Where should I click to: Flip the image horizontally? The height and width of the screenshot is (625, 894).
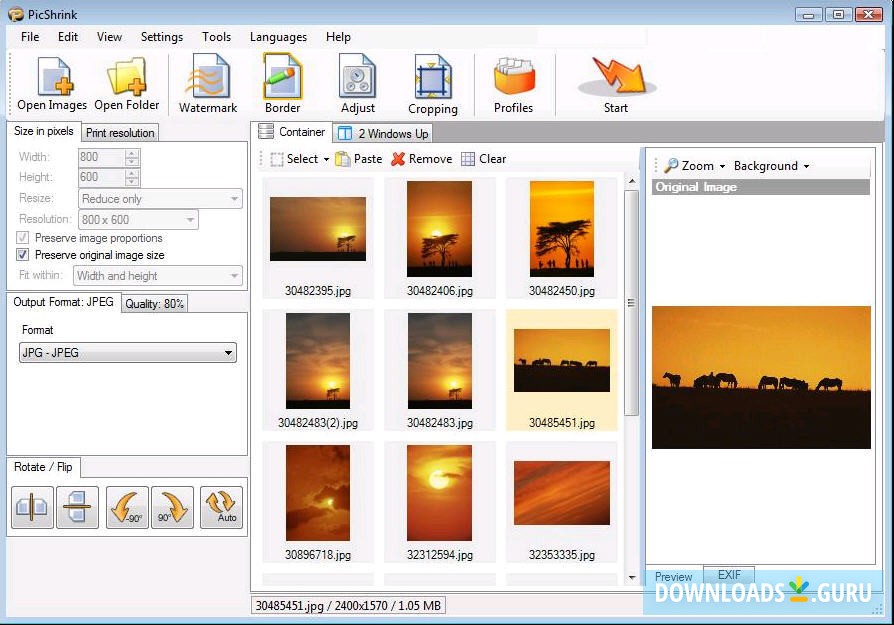coord(32,507)
